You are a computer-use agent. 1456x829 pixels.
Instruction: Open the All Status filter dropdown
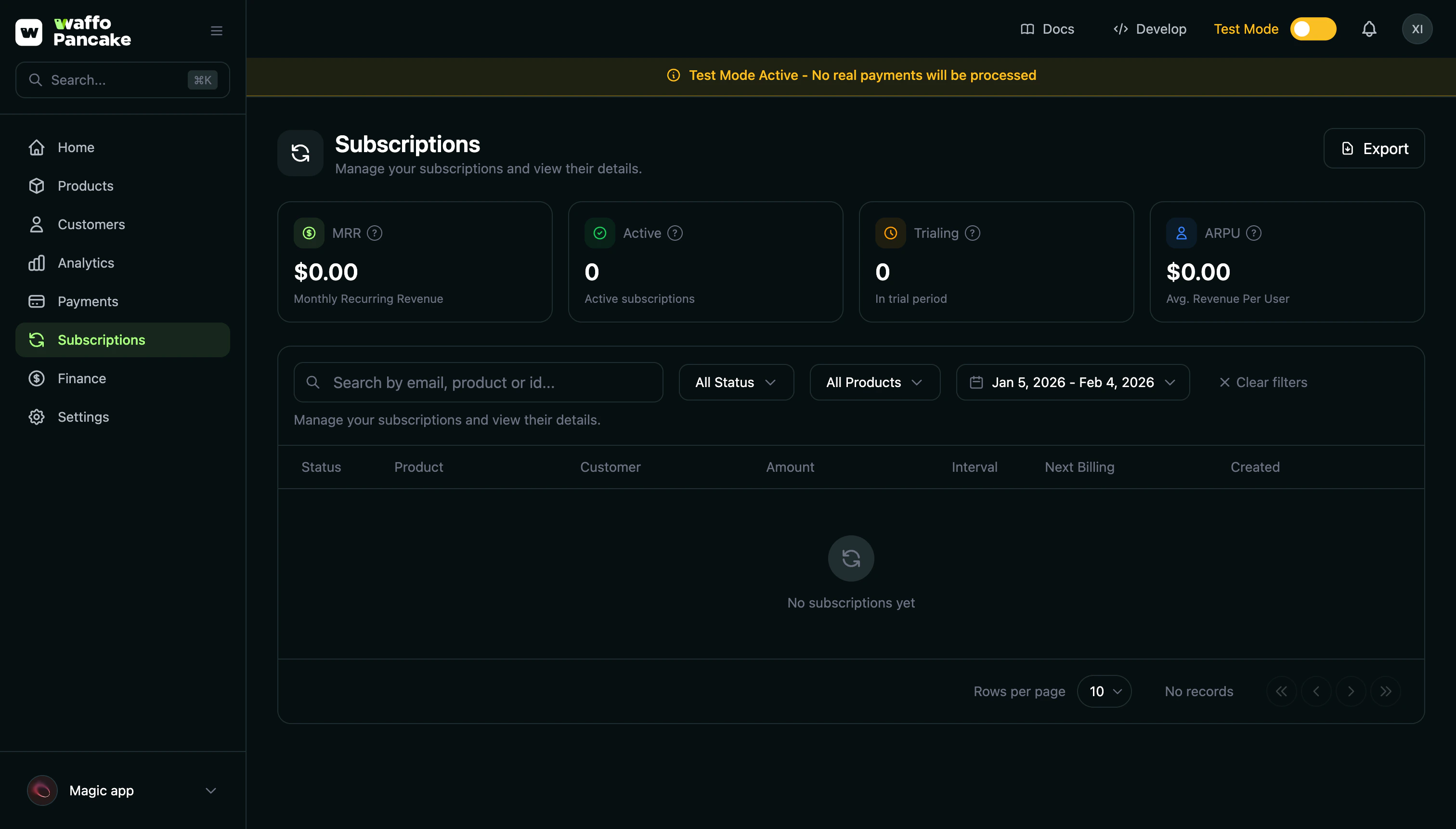[736, 382]
